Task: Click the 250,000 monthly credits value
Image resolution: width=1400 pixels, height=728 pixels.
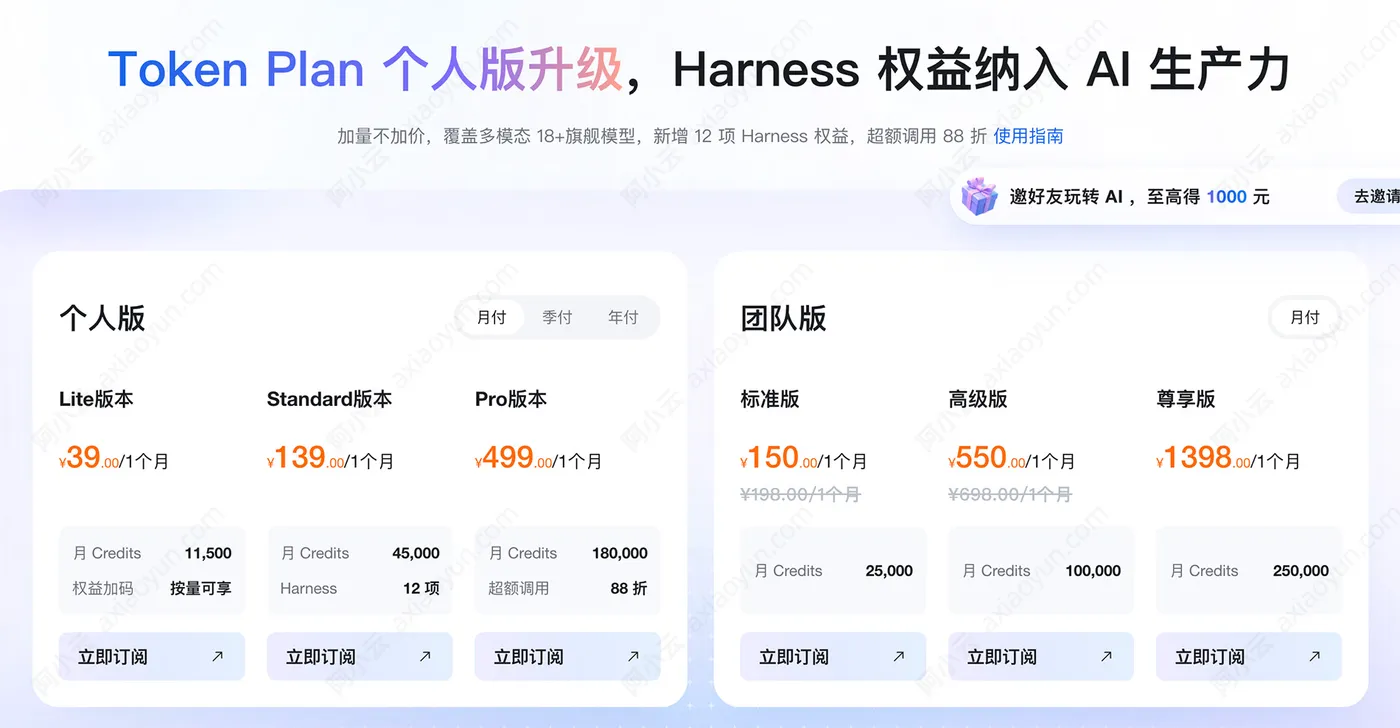Action: coord(1301,571)
